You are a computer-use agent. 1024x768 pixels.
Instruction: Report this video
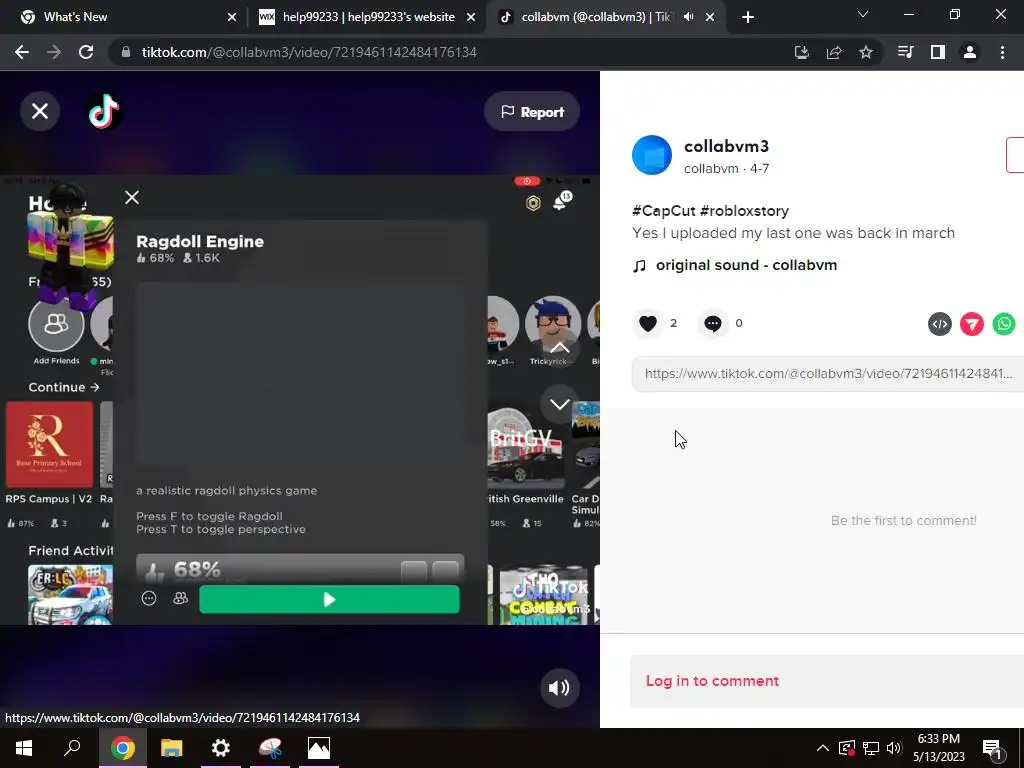(x=532, y=112)
